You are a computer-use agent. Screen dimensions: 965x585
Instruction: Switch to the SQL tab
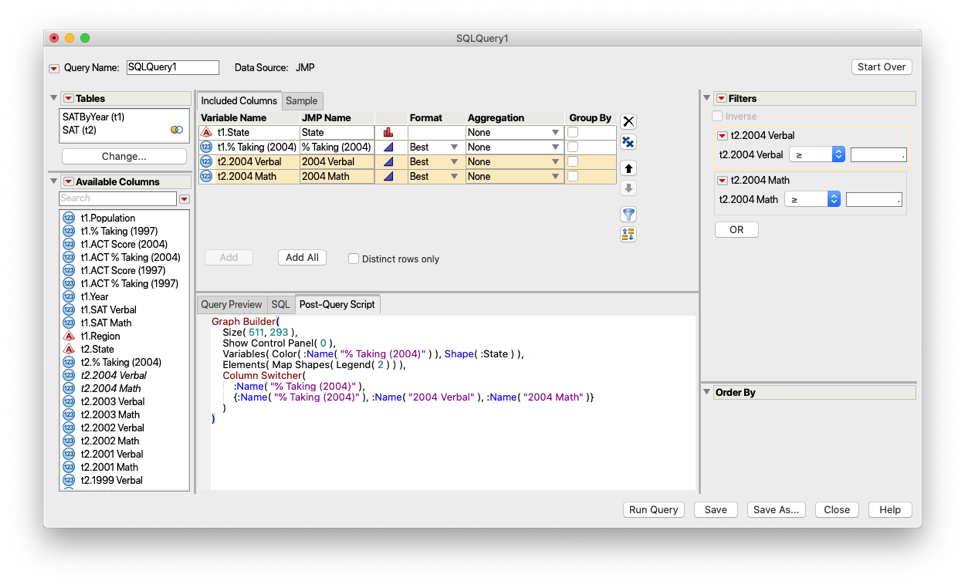[280, 304]
